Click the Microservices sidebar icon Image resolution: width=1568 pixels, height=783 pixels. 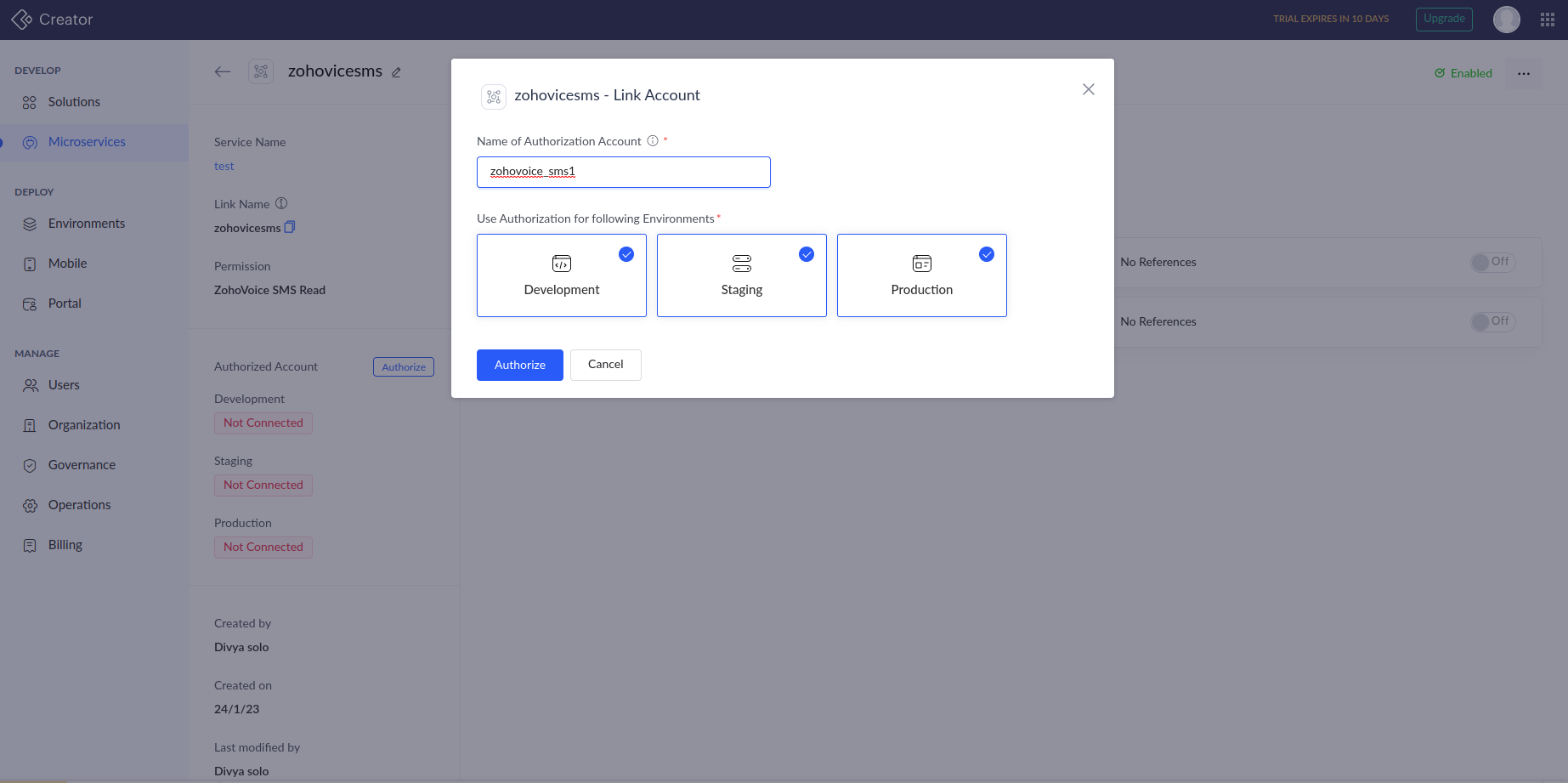[30, 143]
